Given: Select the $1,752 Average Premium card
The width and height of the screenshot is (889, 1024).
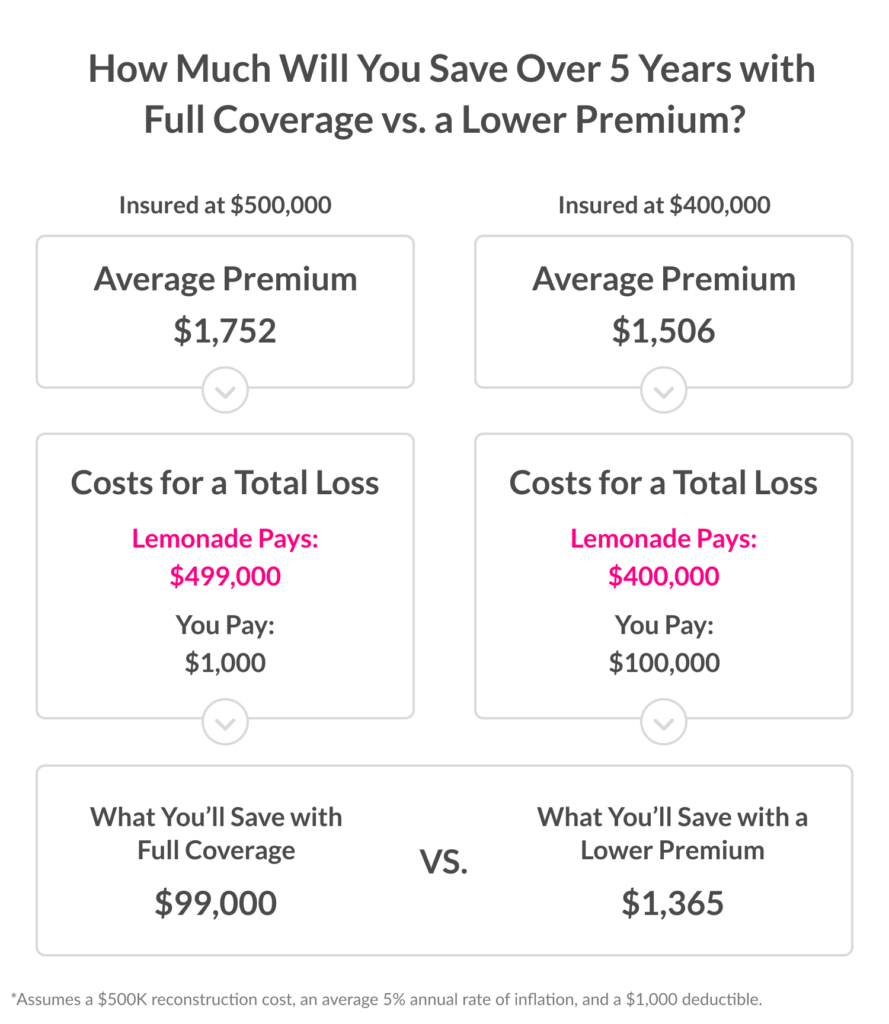Looking at the screenshot, I should click(225, 312).
